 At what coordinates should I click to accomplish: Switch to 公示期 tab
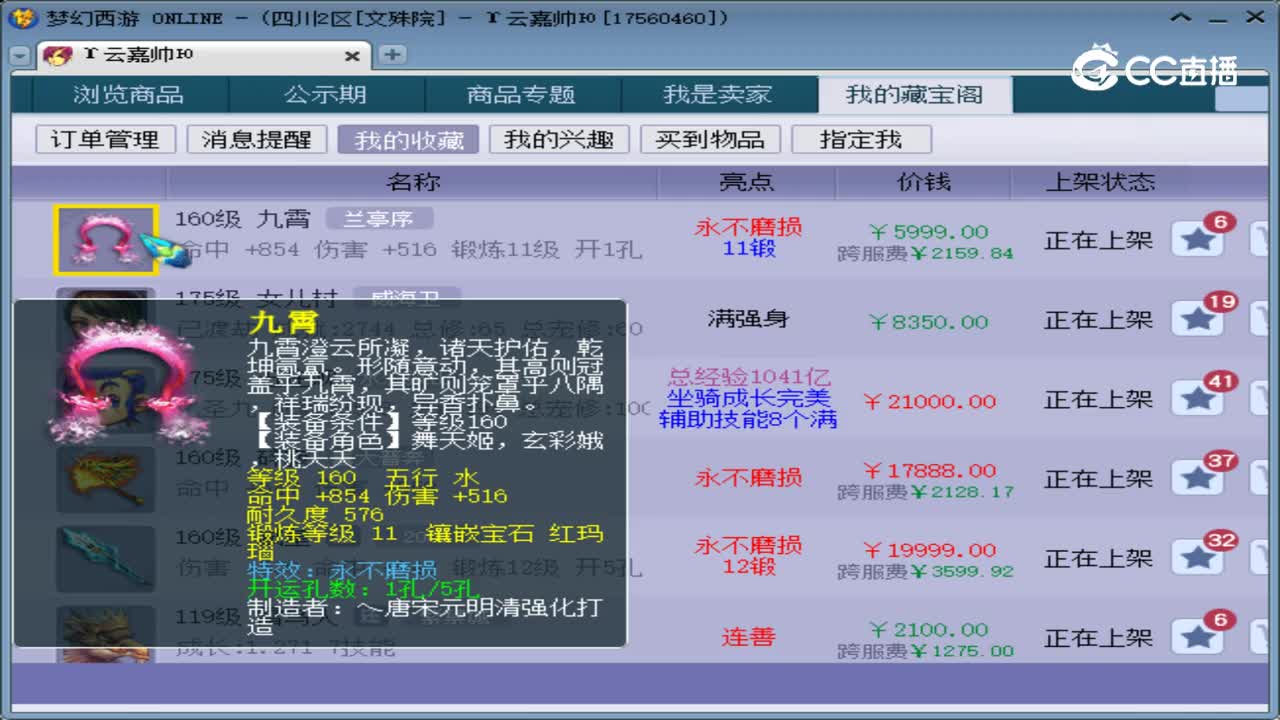(x=325, y=95)
